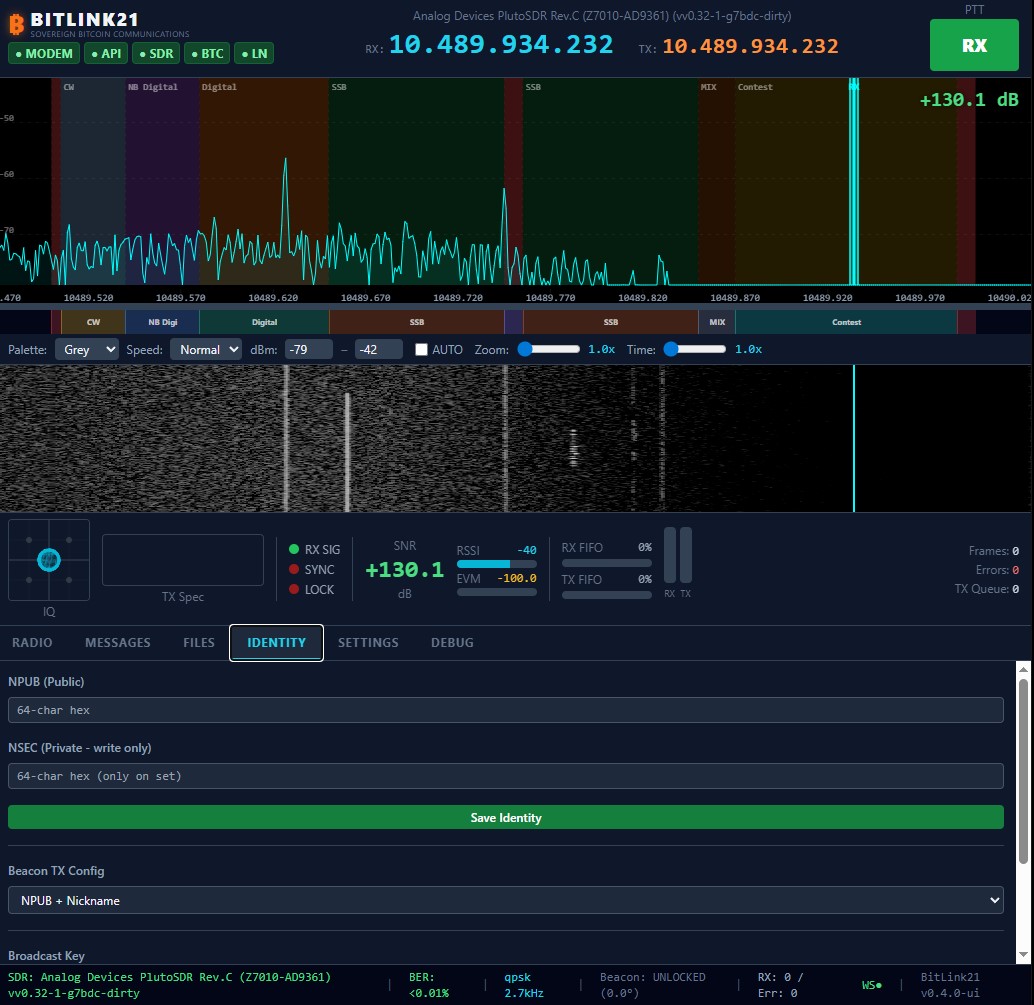1034x1005 pixels.
Task: Click the Bitlink21 orange Bitcoin logo
Action: click(x=16, y=24)
